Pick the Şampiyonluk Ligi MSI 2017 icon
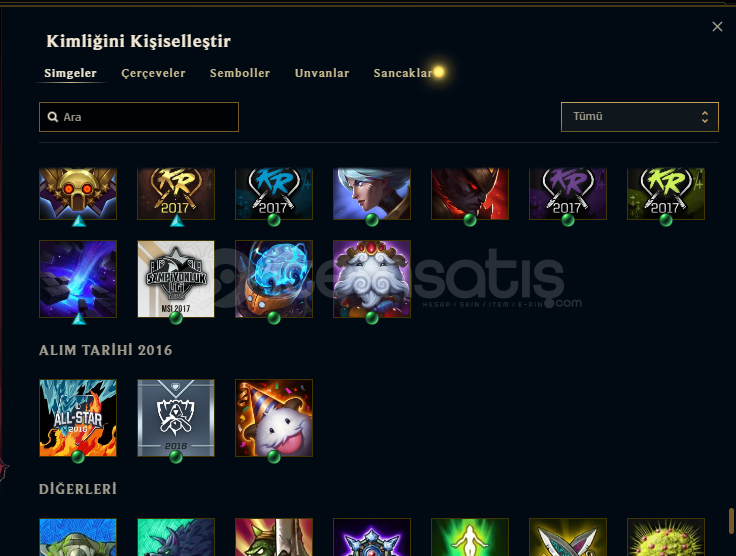Image resolution: width=736 pixels, height=556 pixels. 176,279
